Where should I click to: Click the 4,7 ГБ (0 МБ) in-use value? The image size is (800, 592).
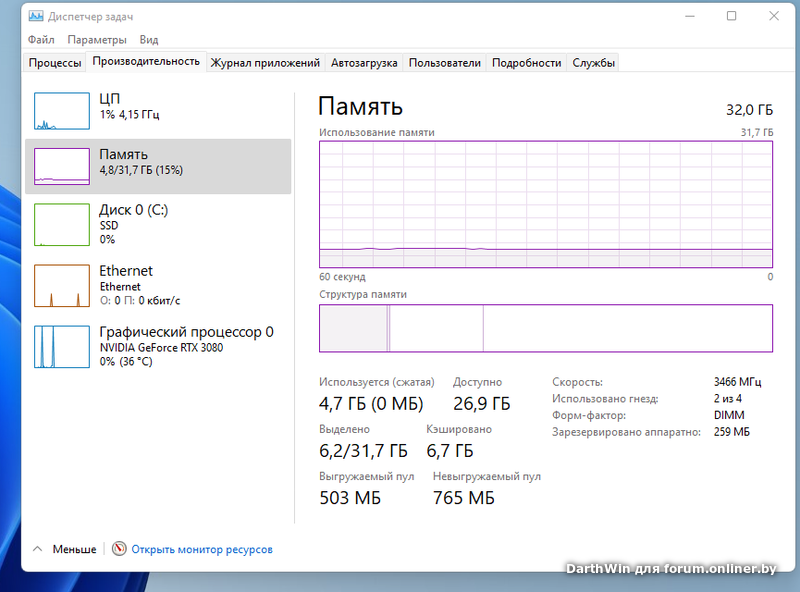371,404
